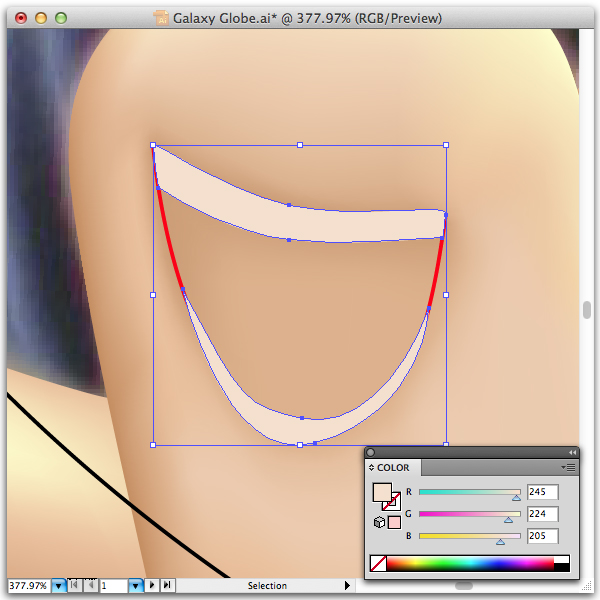This screenshot has height=600, width=600.
Task: Click the R value field showing 245
Action: [543, 492]
